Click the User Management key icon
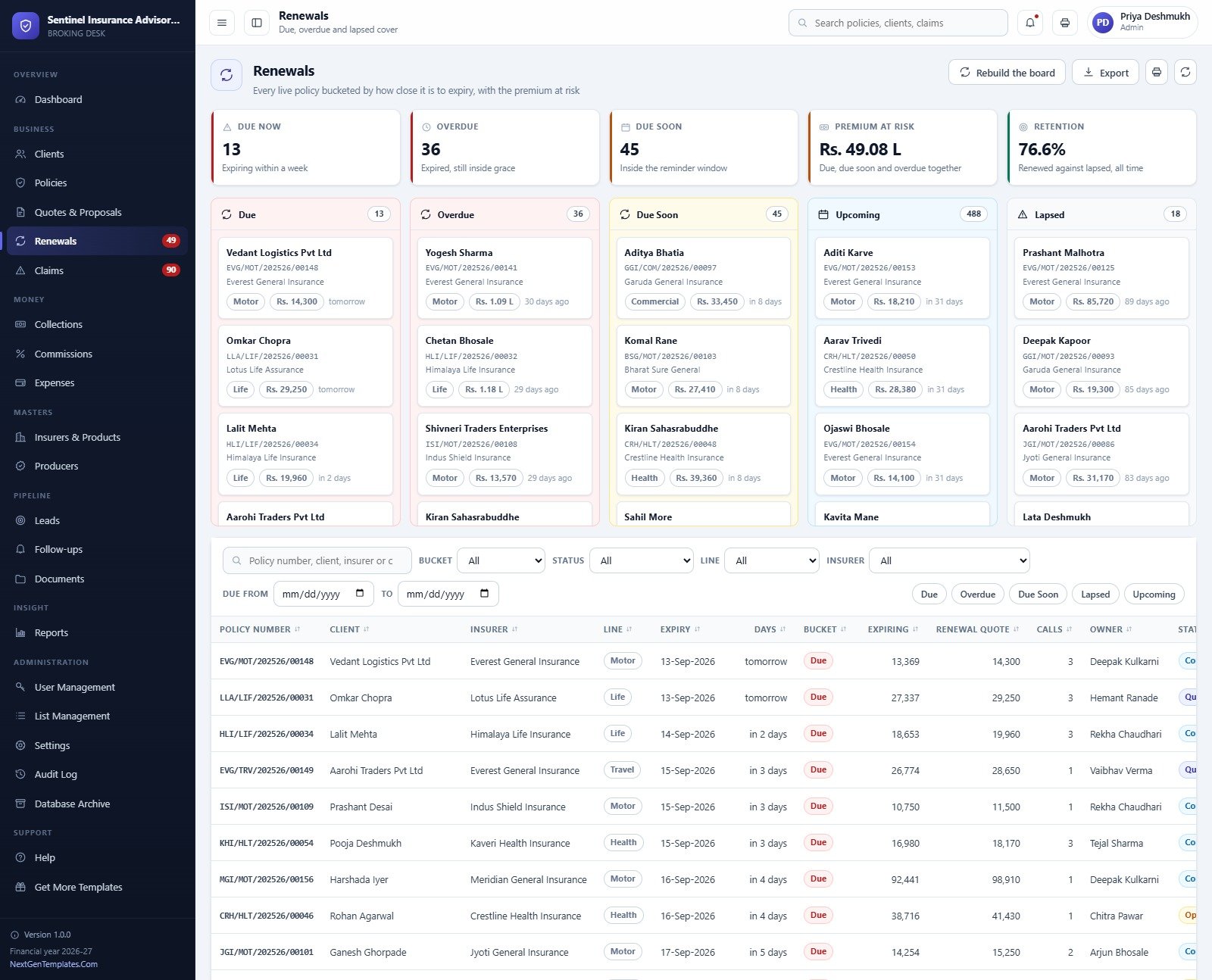 pyautogui.click(x=20, y=688)
